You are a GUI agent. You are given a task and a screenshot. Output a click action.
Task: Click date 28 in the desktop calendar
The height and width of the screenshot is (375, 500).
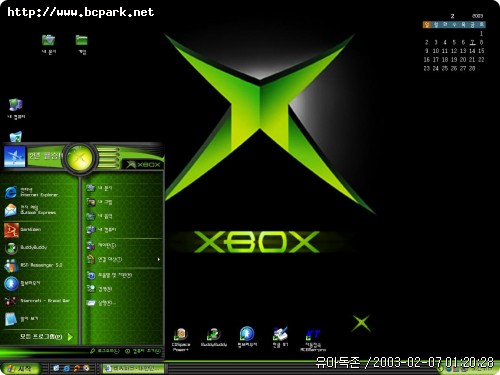coord(472,68)
